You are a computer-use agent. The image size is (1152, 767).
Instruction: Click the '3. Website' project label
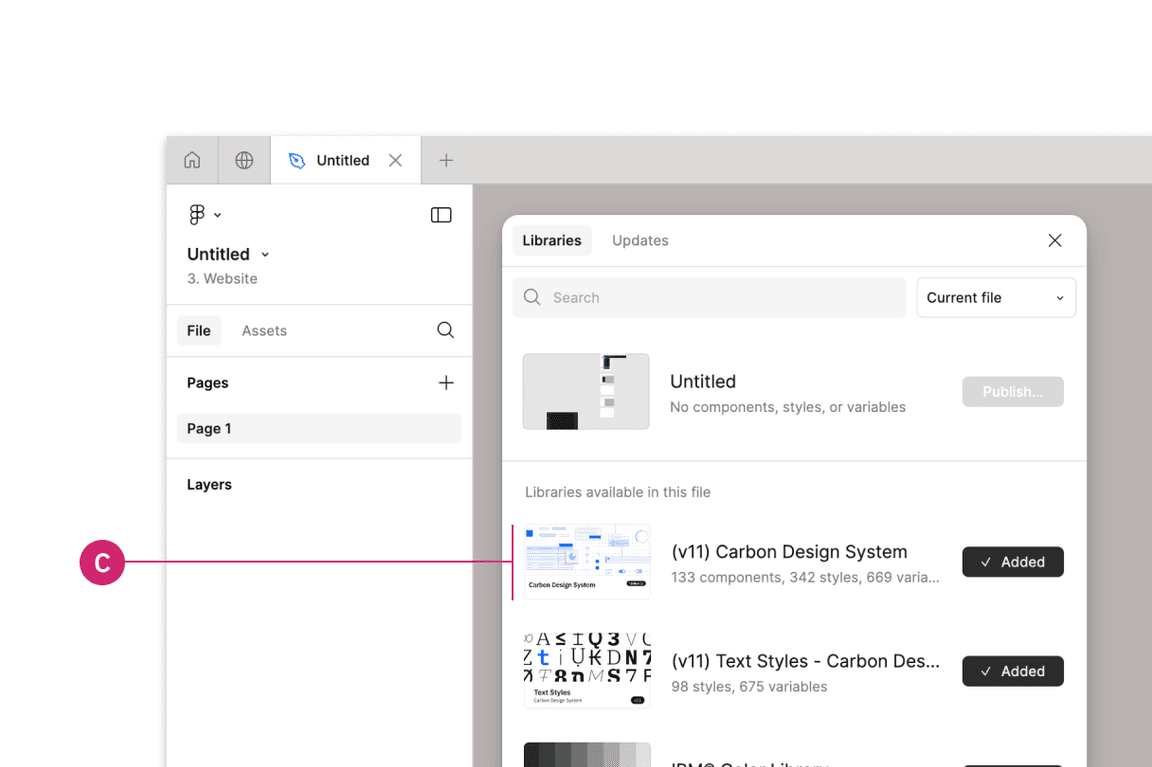pyautogui.click(x=222, y=278)
